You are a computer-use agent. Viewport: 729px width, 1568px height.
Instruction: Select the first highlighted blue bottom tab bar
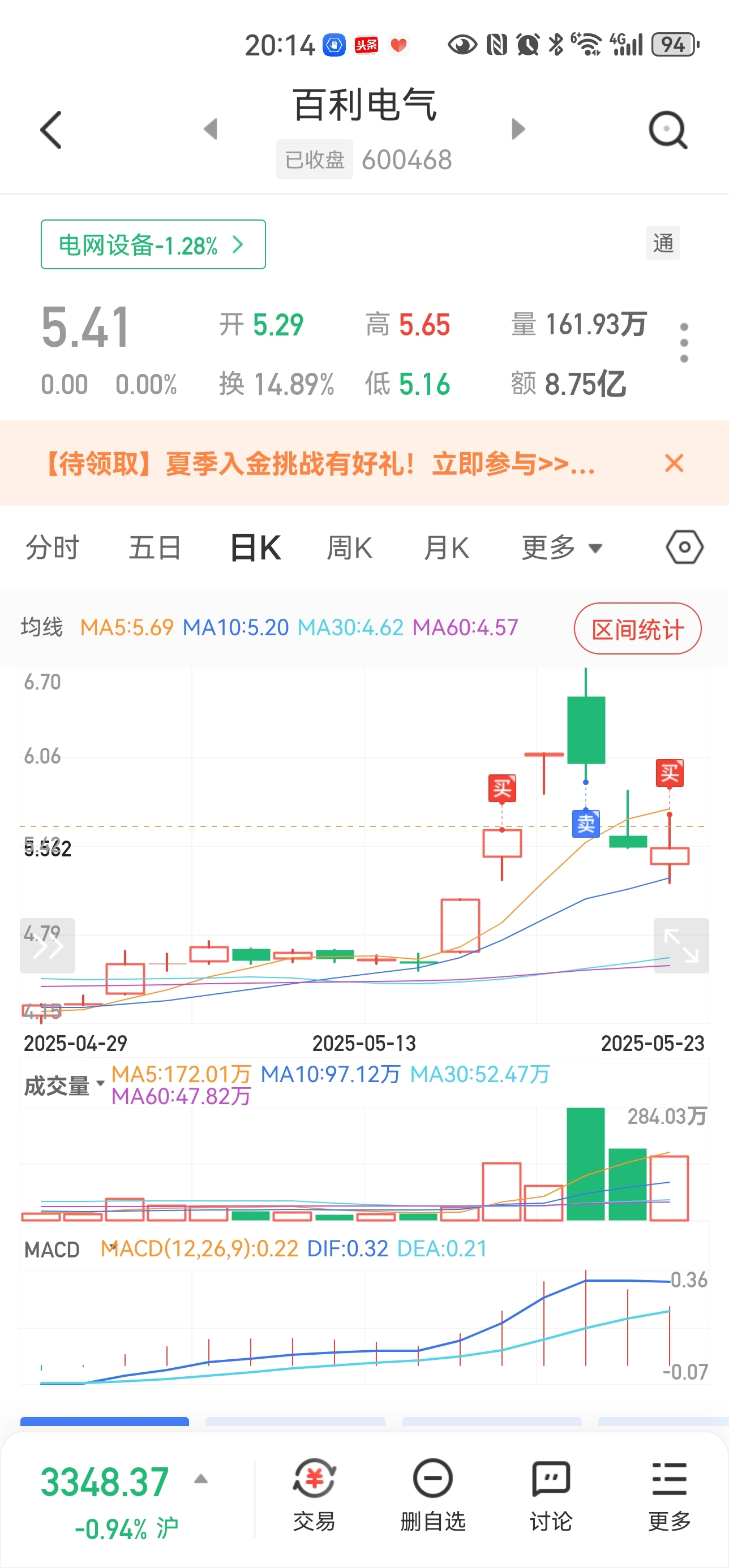pyautogui.click(x=105, y=1421)
